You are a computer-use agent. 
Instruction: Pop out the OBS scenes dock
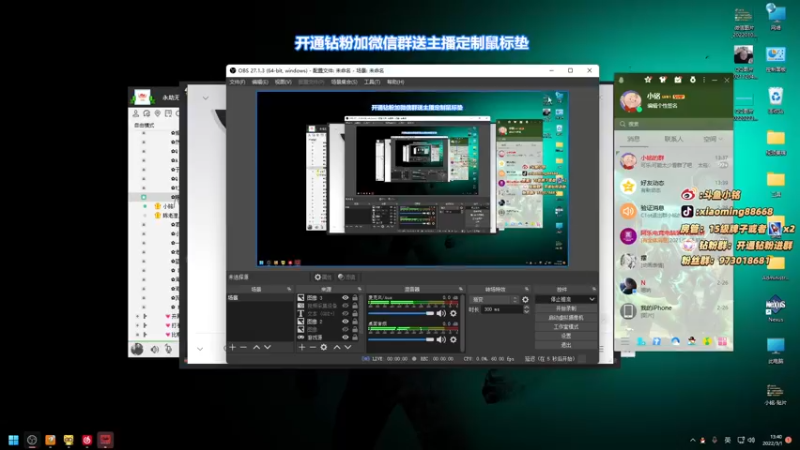click(x=289, y=289)
